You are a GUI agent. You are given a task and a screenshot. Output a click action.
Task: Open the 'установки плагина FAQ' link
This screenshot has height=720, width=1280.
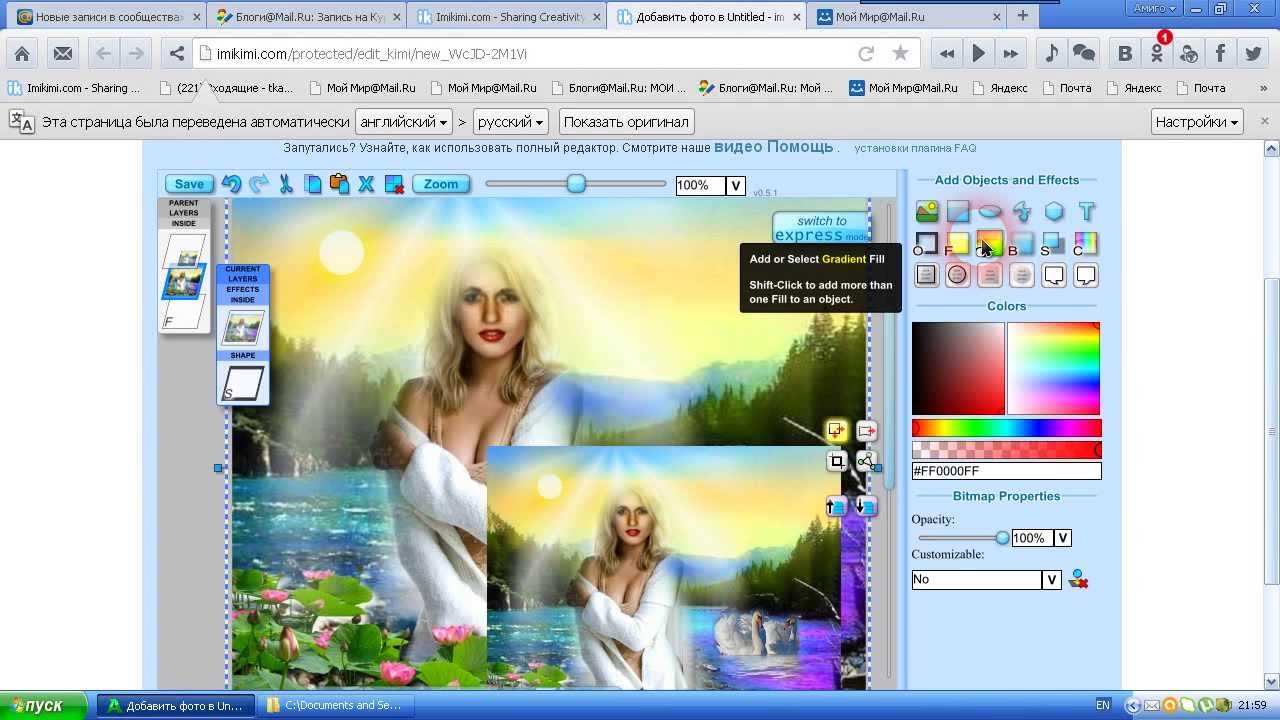[915, 148]
